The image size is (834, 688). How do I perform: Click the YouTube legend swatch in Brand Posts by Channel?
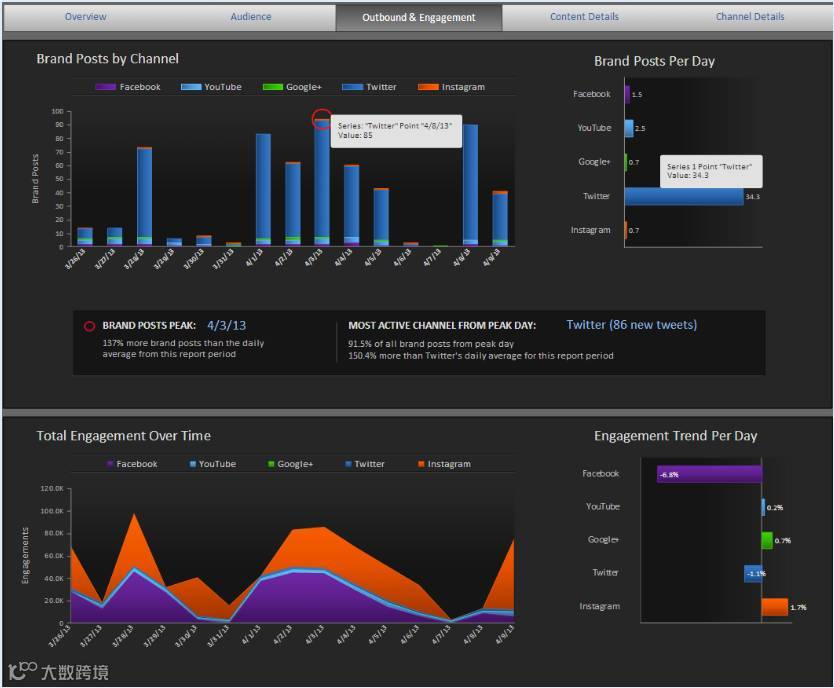click(x=191, y=87)
